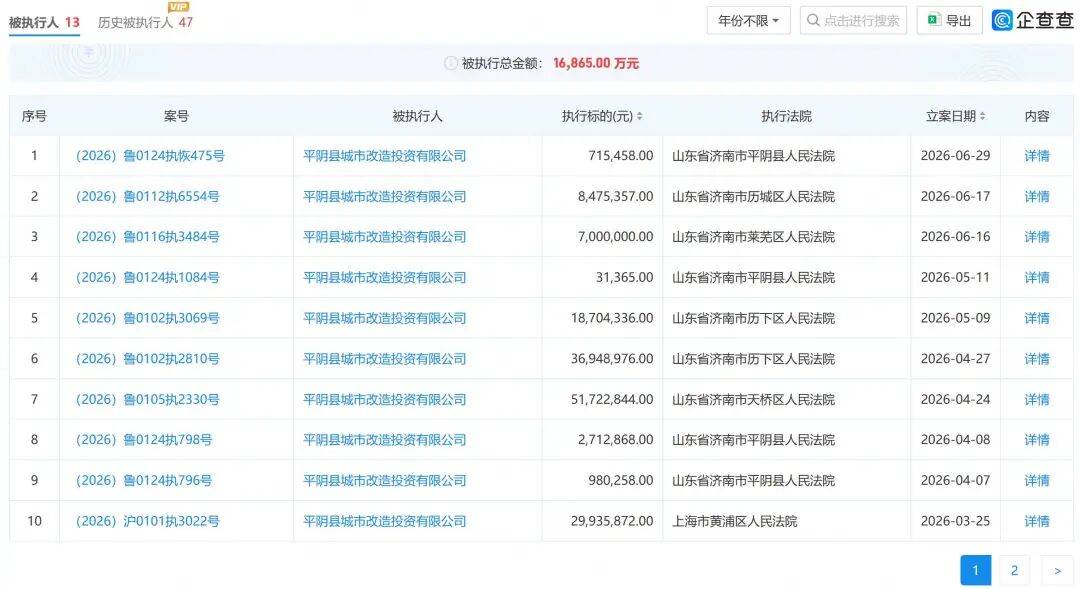The width and height of the screenshot is (1080, 589).
Task: Open the Qichacha logo
Action: click(x=1032, y=20)
